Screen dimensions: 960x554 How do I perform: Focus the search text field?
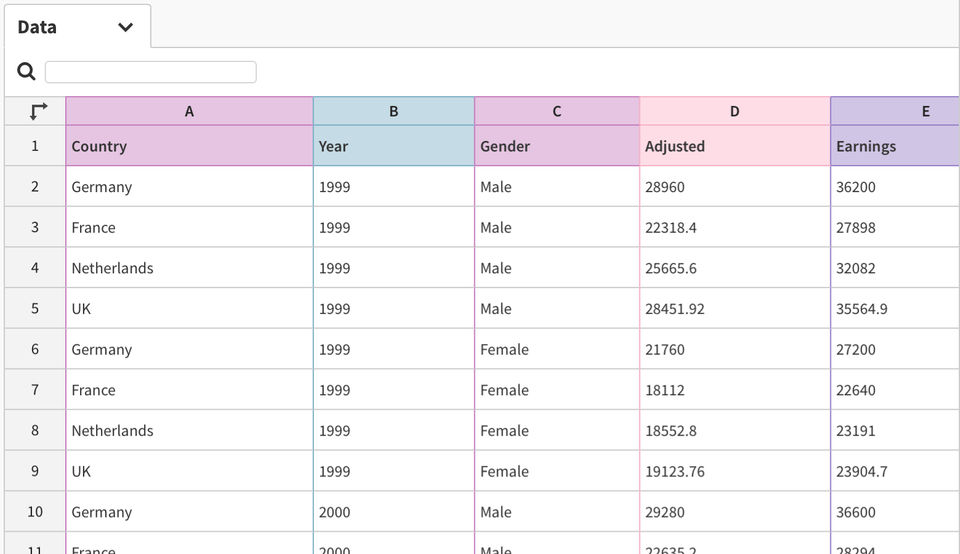[x=151, y=72]
